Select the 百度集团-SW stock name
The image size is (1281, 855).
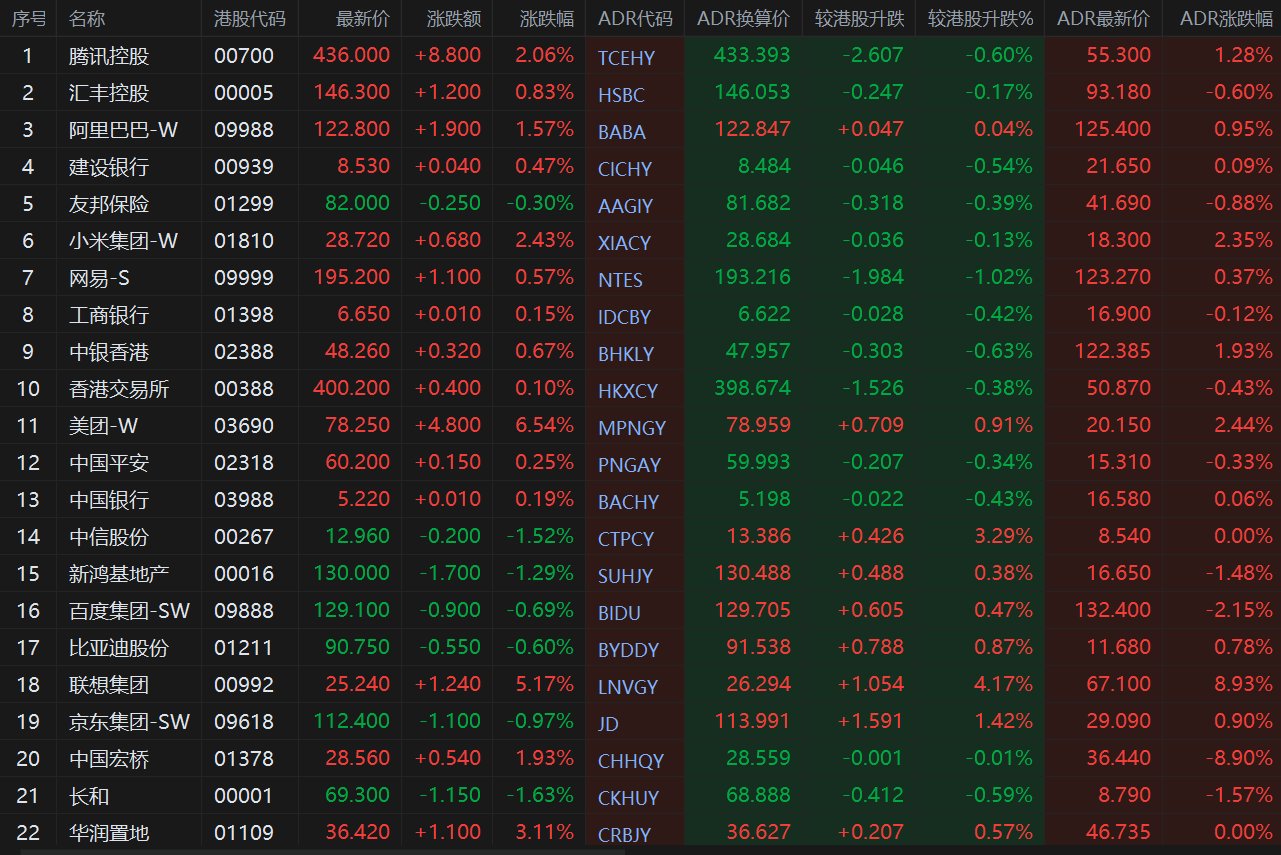129,611
